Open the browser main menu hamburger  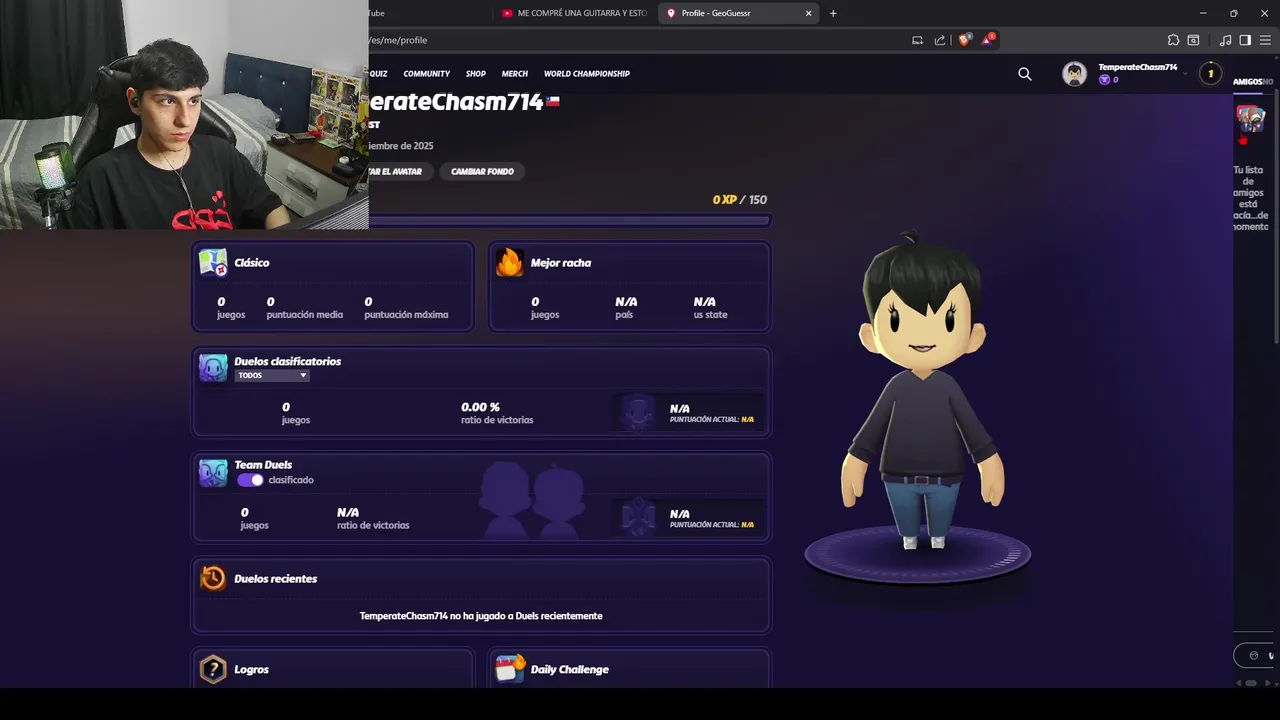[1265, 40]
